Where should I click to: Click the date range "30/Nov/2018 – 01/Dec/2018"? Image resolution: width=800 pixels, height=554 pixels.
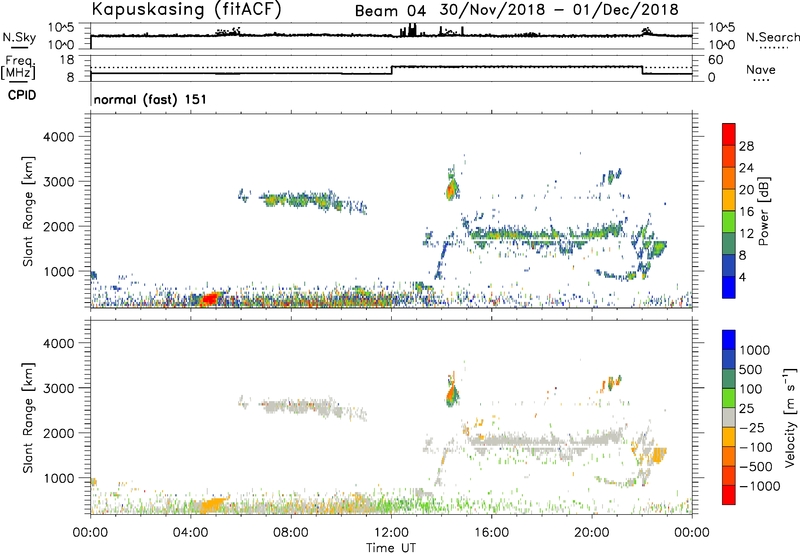click(x=559, y=10)
